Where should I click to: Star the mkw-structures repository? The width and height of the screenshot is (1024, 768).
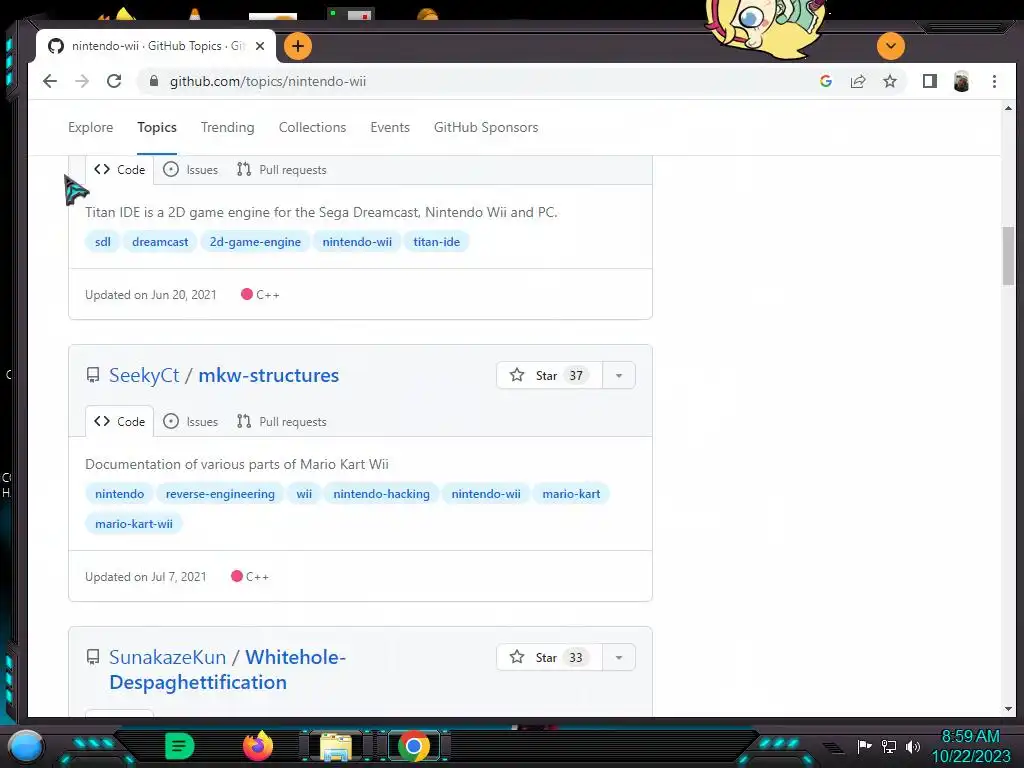(549, 376)
